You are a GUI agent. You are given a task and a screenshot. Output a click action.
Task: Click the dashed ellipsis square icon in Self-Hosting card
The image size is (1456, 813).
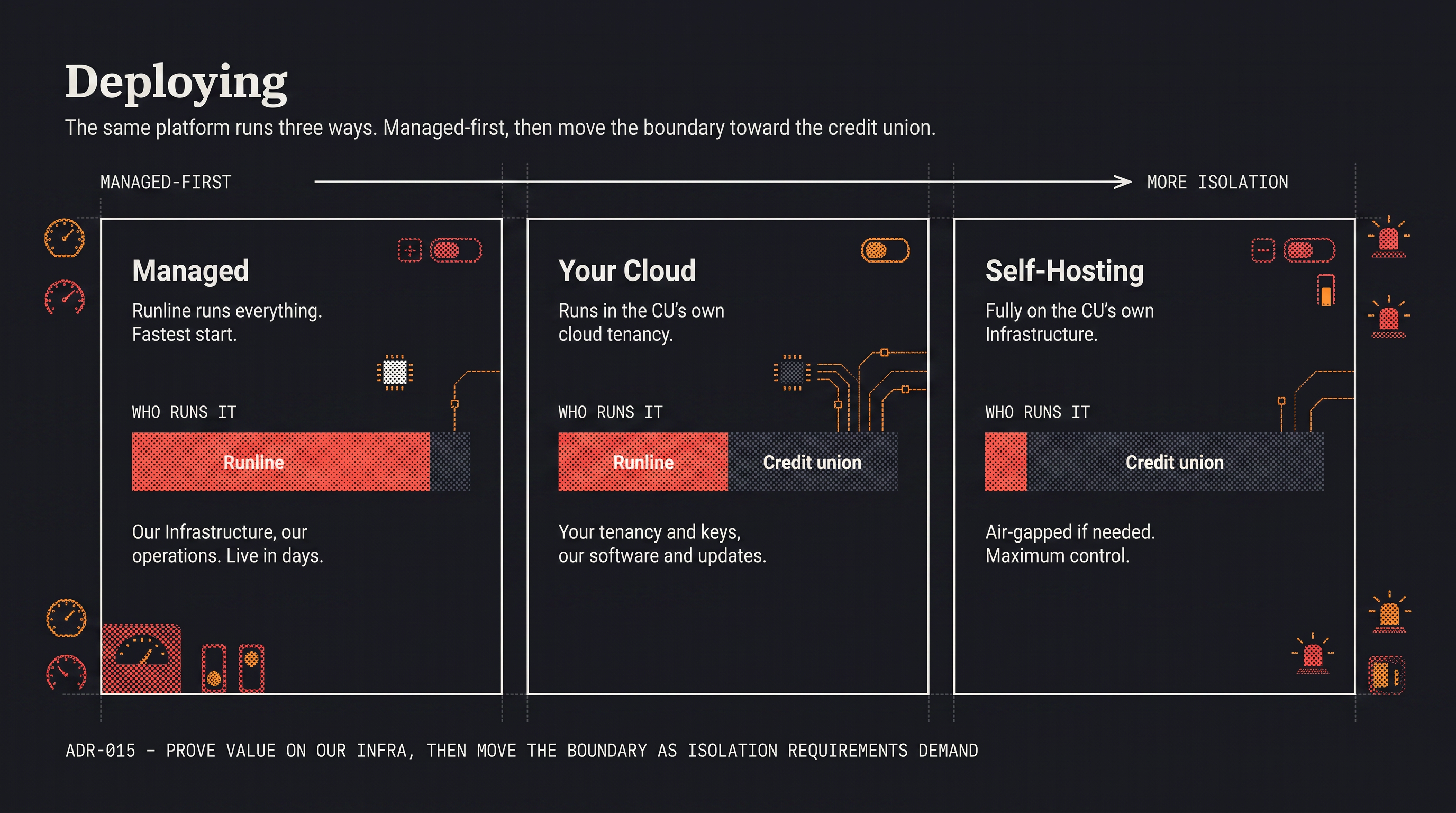(x=1263, y=250)
